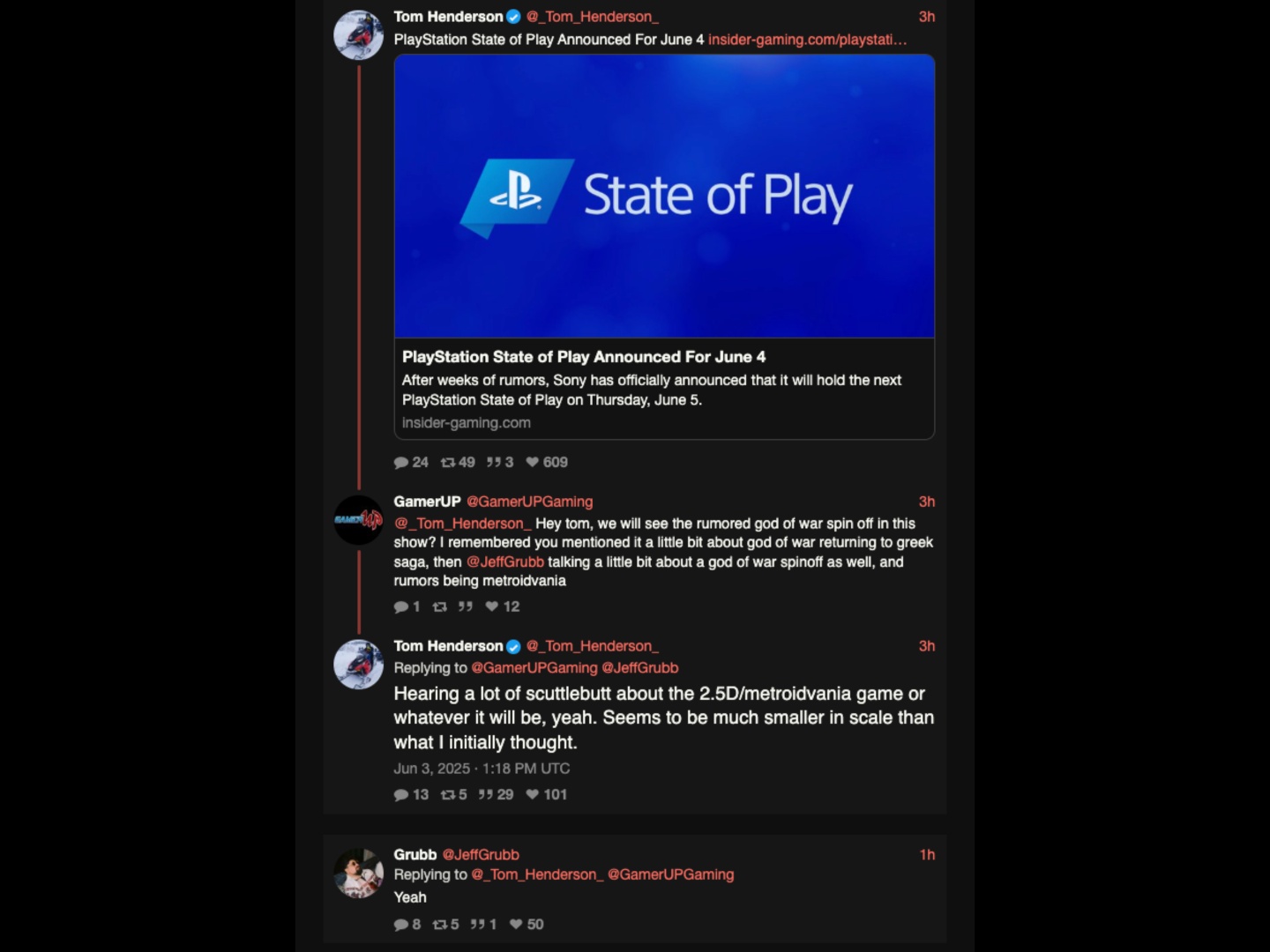1270x952 pixels.
Task: Click the reply icon on Grubb's tweet
Action: [401, 925]
